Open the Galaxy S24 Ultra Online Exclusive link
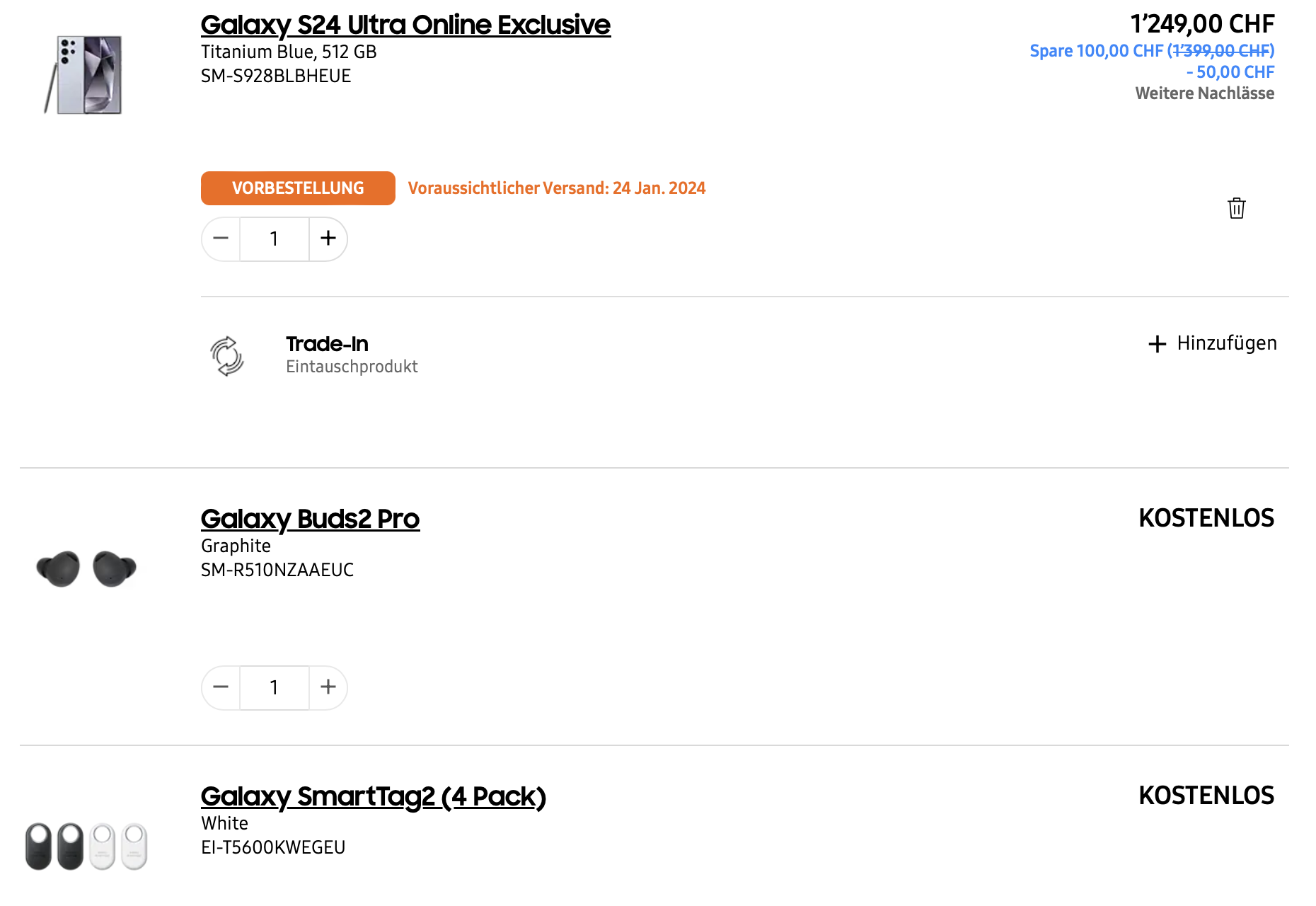 pyautogui.click(x=405, y=25)
